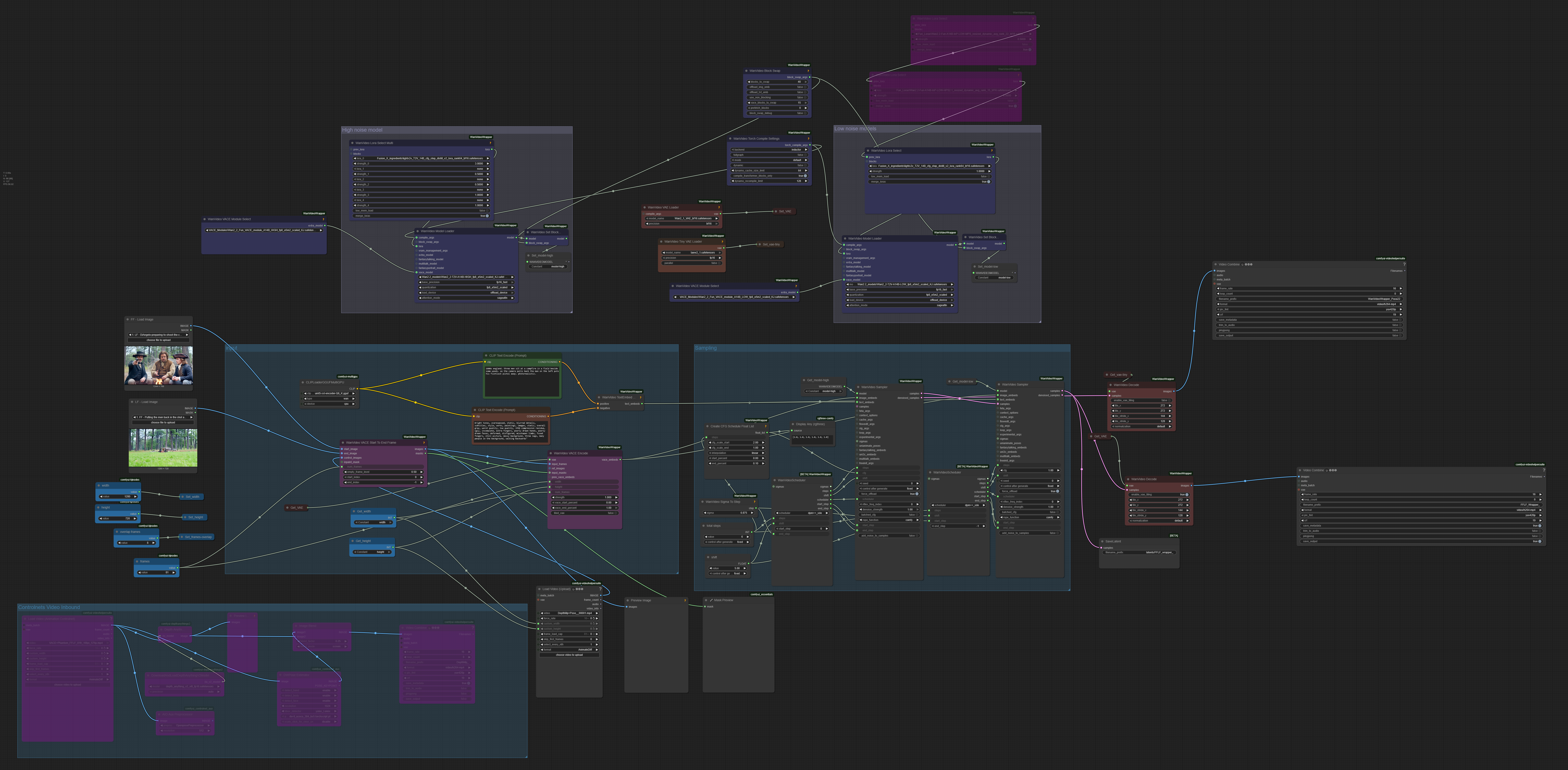Collapse the WanVideo Sampler node via its title dot
Viewport: 1568px width, 770px height.
(x=858, y=387)
